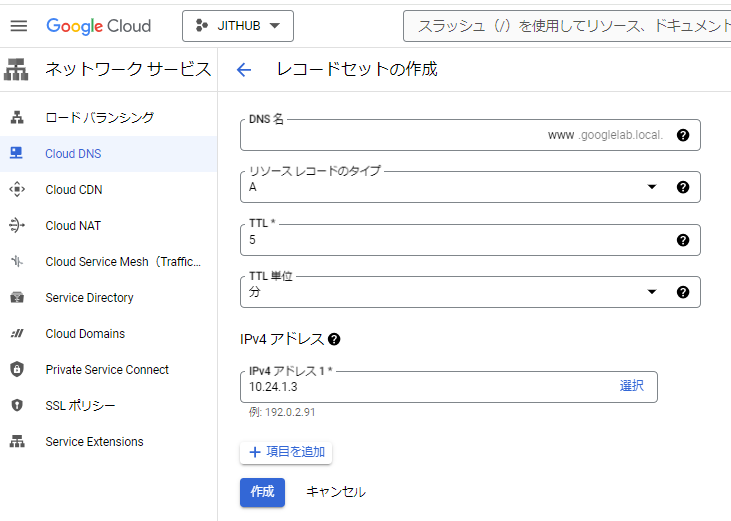731x521 pixels.
Task: Open the JITHUB project selector dropdown
Action: [x=238, y=26]
